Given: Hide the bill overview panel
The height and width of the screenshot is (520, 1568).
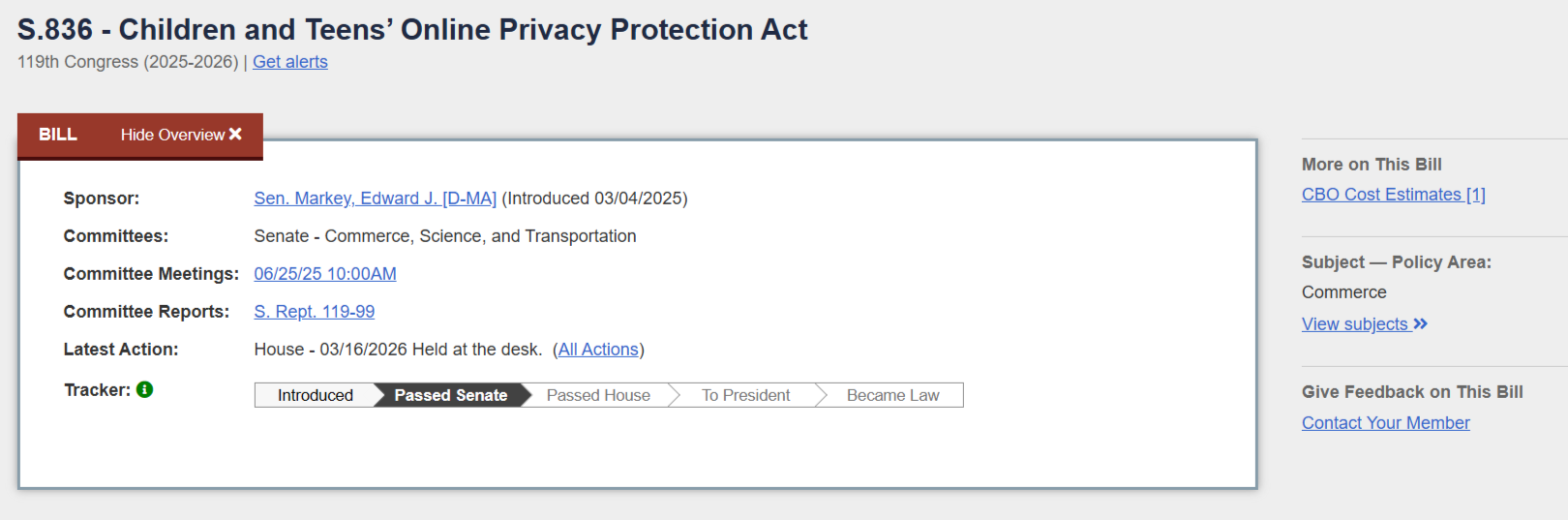Looking at the screenshot, I should [181, 135].
